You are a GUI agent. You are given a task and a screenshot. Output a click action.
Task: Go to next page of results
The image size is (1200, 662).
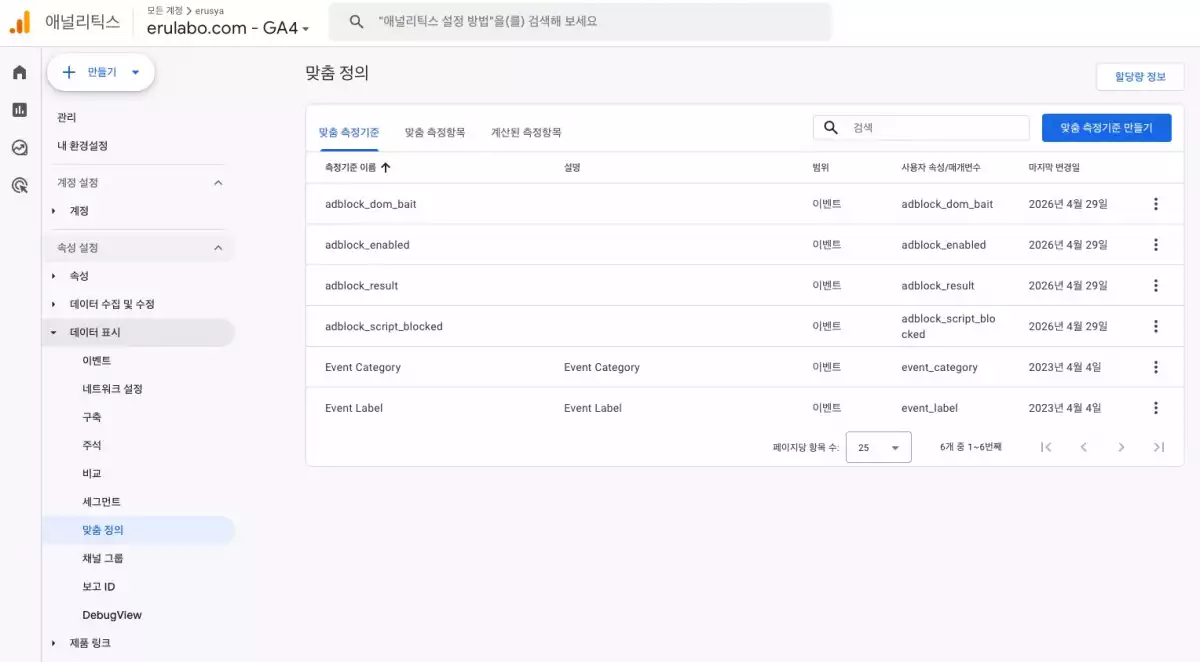pos(1121,447)
